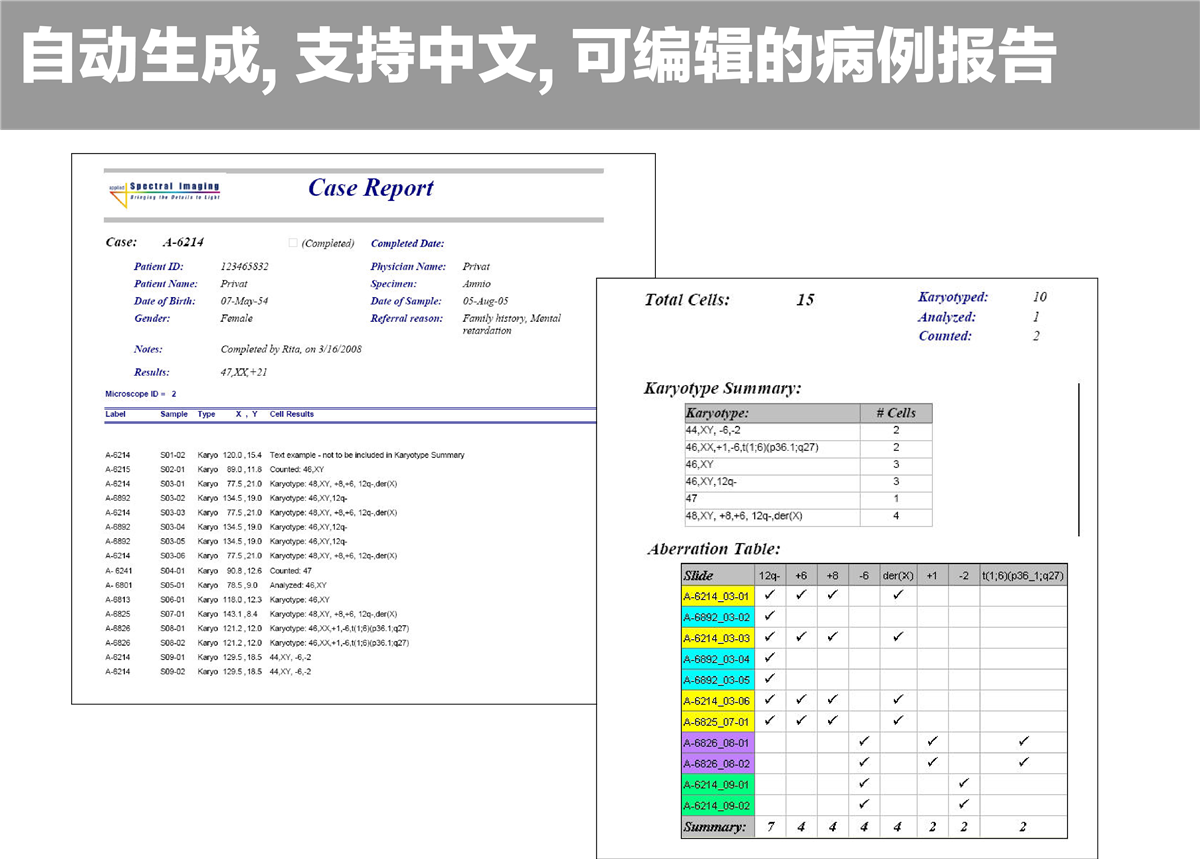Click the der(X) checkmark in A-6825_07-01 row
Viewport: 1200px width, 859px height.
[898, 722]
